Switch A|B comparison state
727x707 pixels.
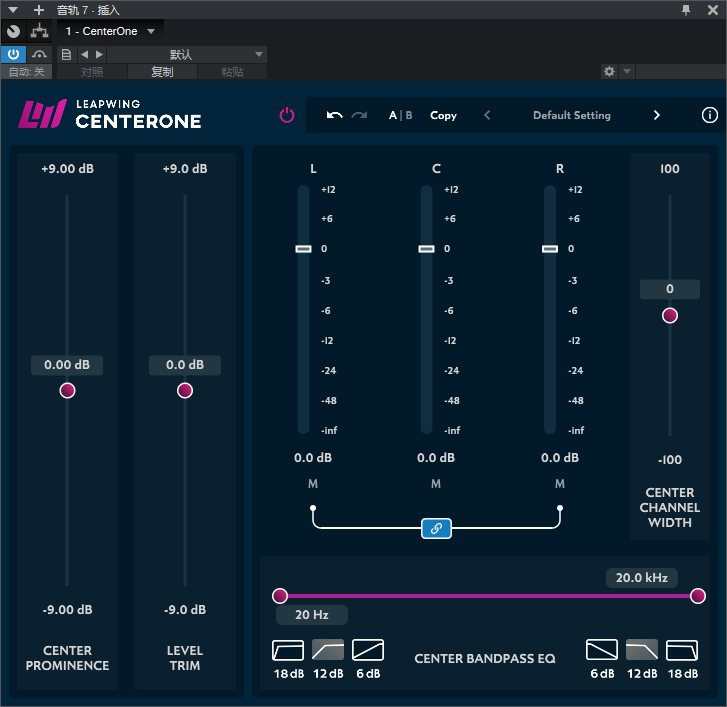coord(401,115)
